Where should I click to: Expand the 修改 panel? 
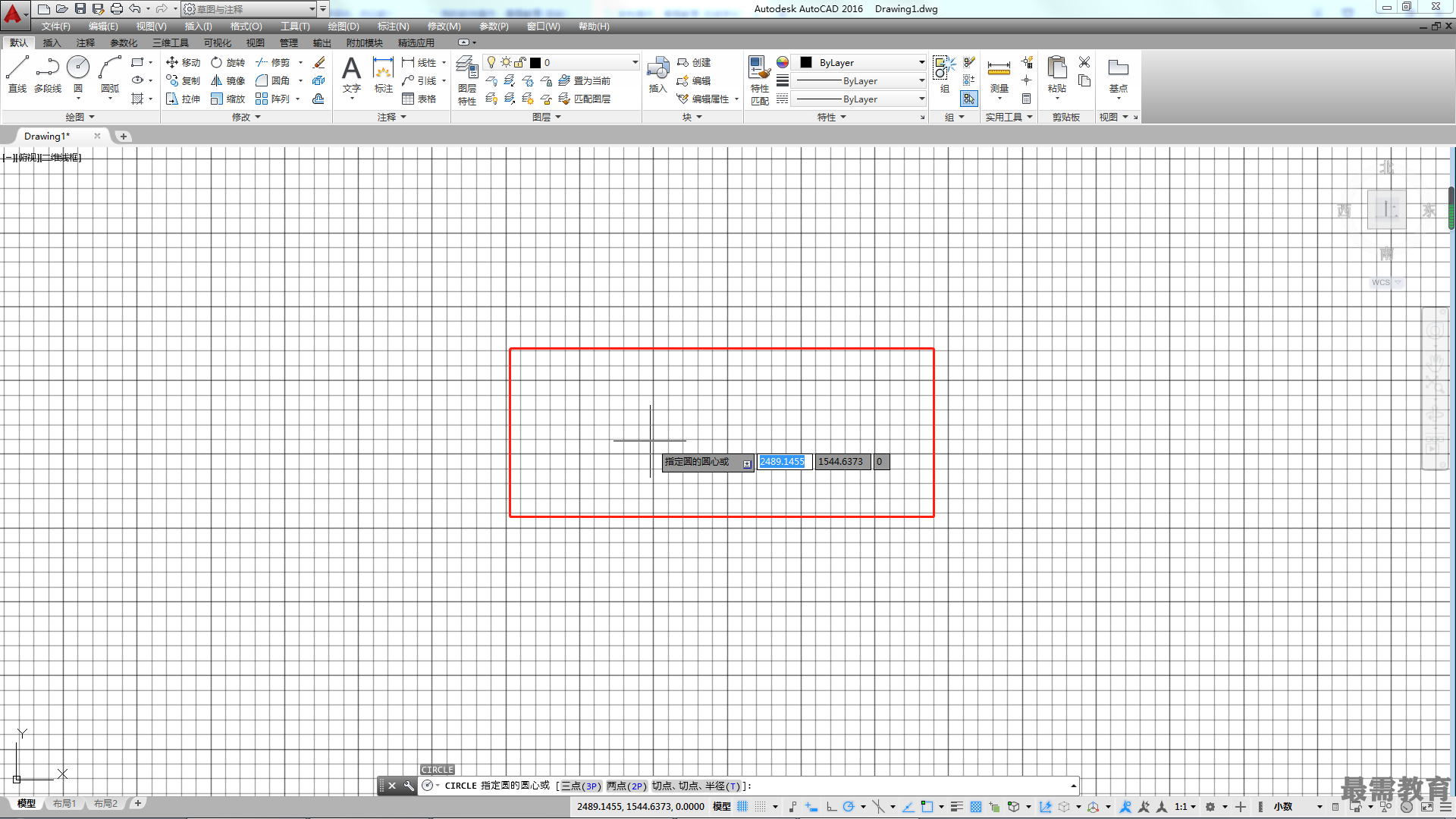click(246, 117)
